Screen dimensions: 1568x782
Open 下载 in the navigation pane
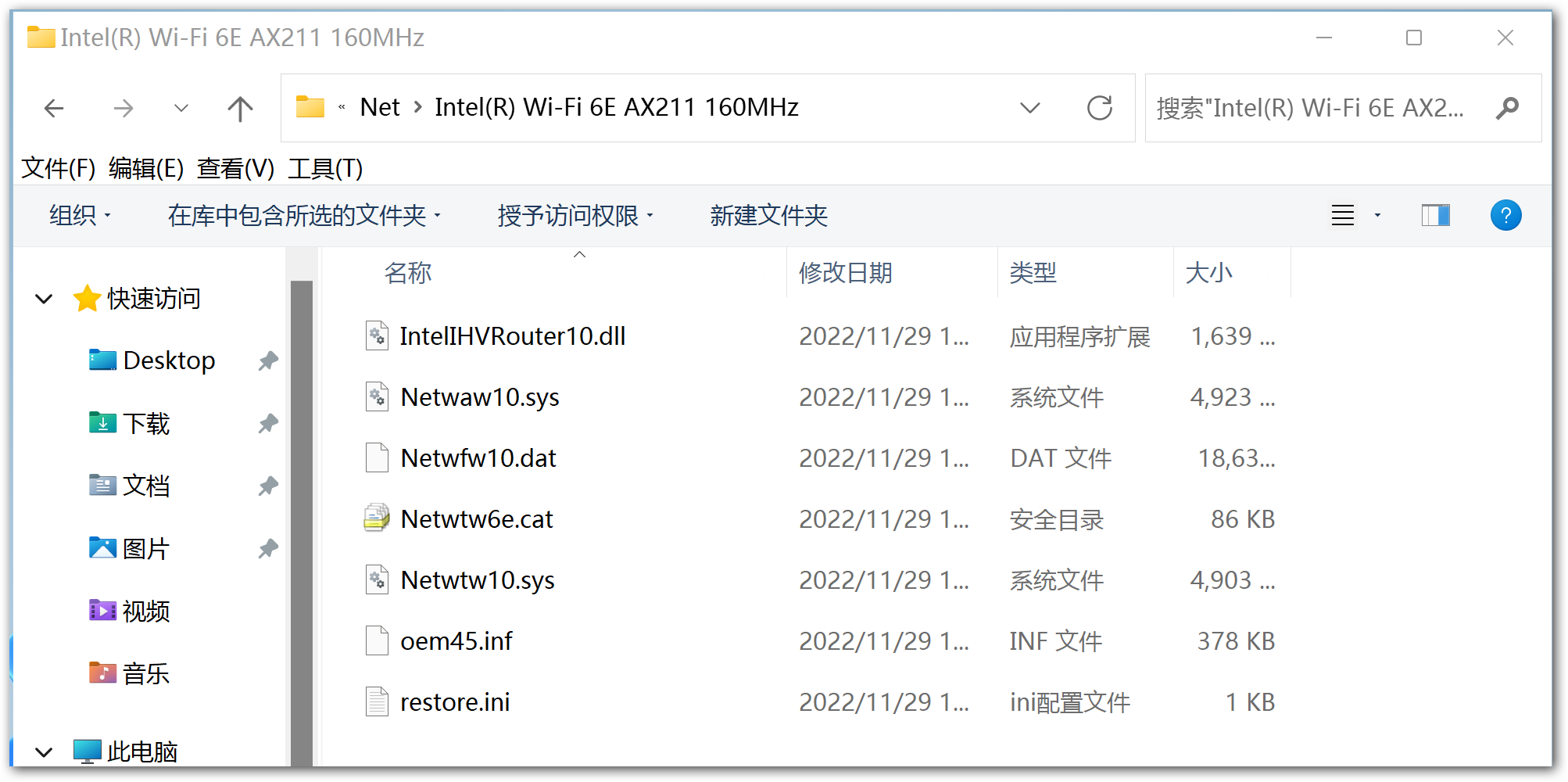coord(146,424)
